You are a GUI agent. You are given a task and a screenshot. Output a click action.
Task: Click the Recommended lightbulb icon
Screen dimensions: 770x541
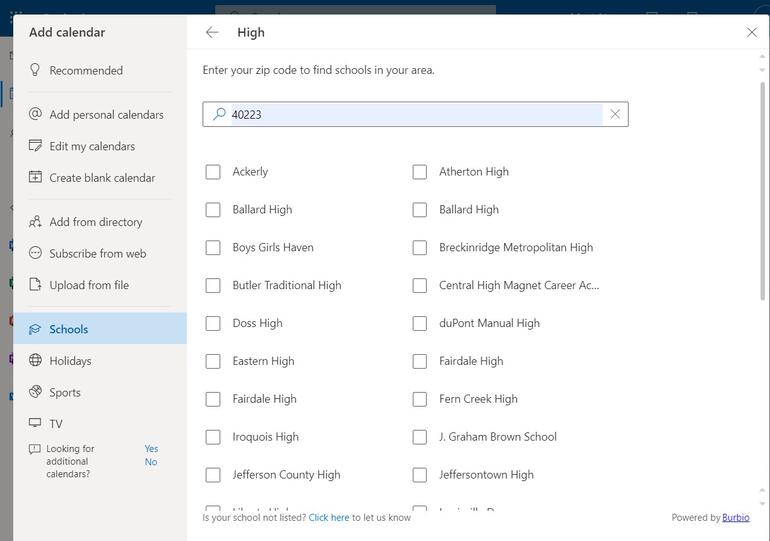click(x=35, y=70)
